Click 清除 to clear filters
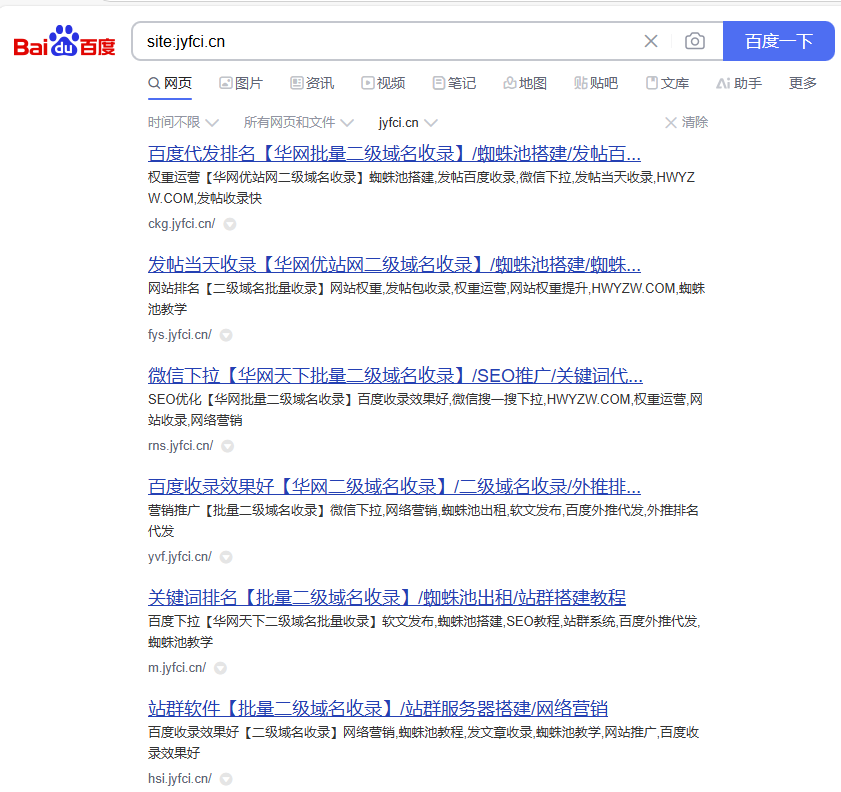Viewport: 841px width, 792px height. coord(687,123)
